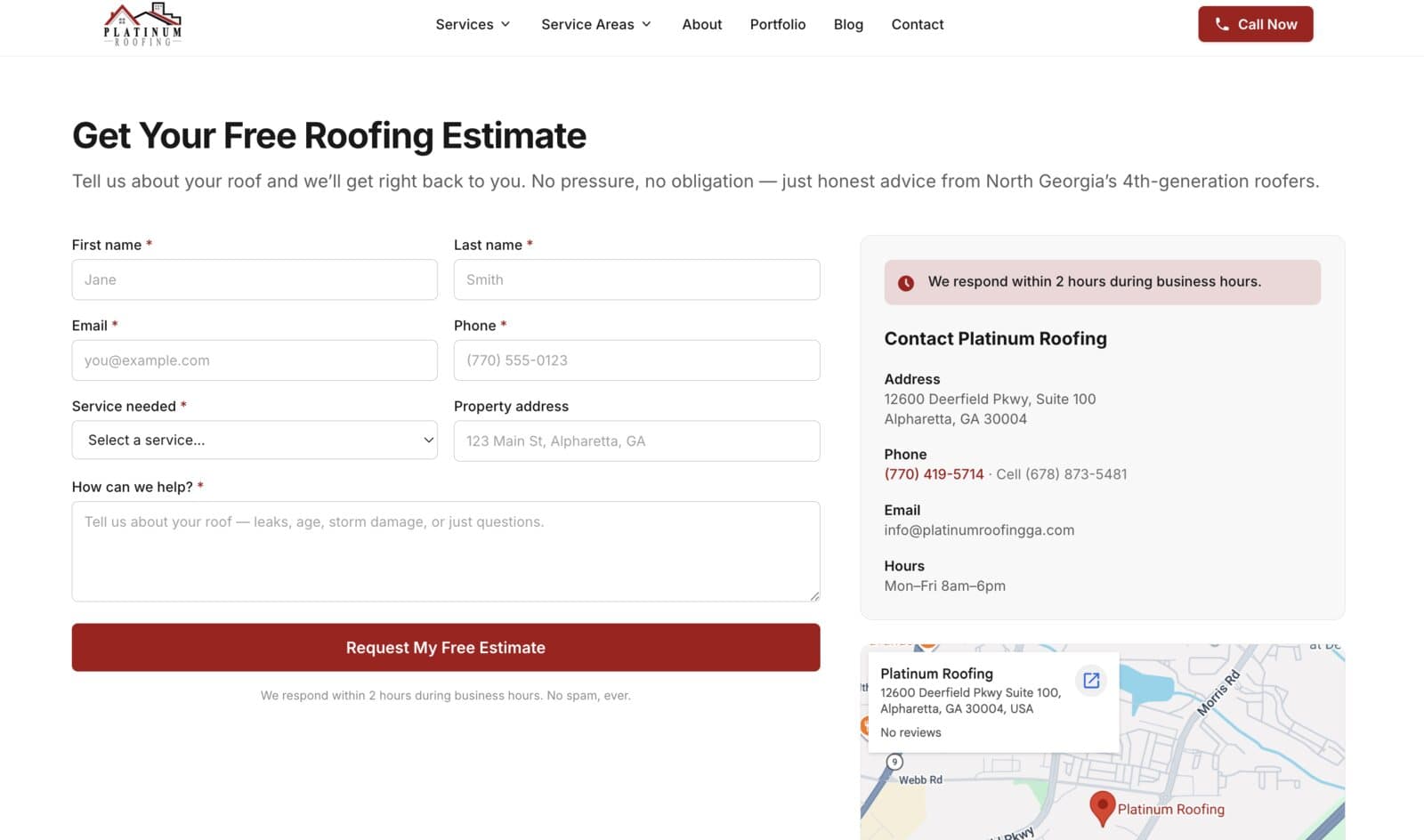
Task: Open the Portfolio page
Action: [778, 24]
